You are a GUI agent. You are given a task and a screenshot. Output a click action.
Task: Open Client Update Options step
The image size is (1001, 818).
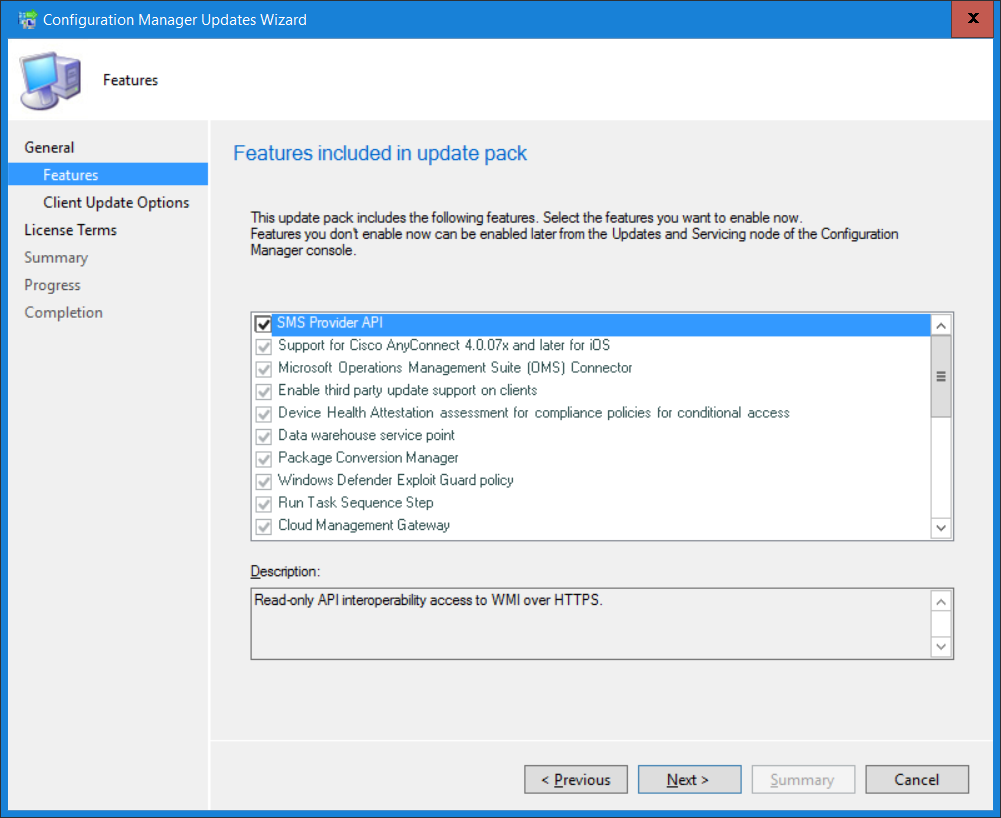(x=116, y=202)
